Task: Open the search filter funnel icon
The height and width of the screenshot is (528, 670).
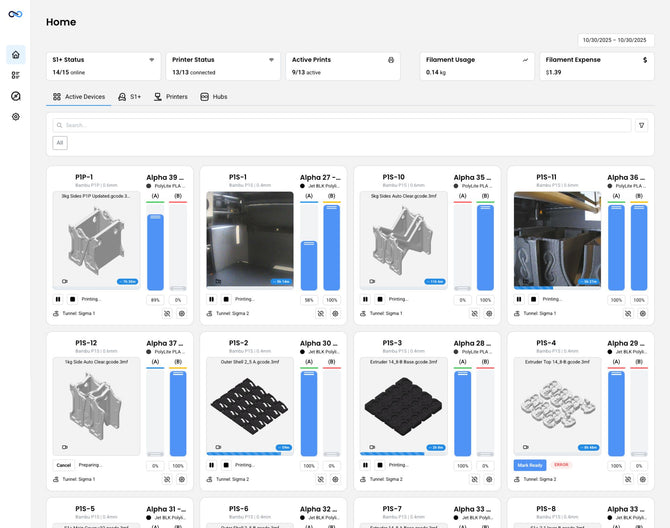Action: (x=641, y=125)
